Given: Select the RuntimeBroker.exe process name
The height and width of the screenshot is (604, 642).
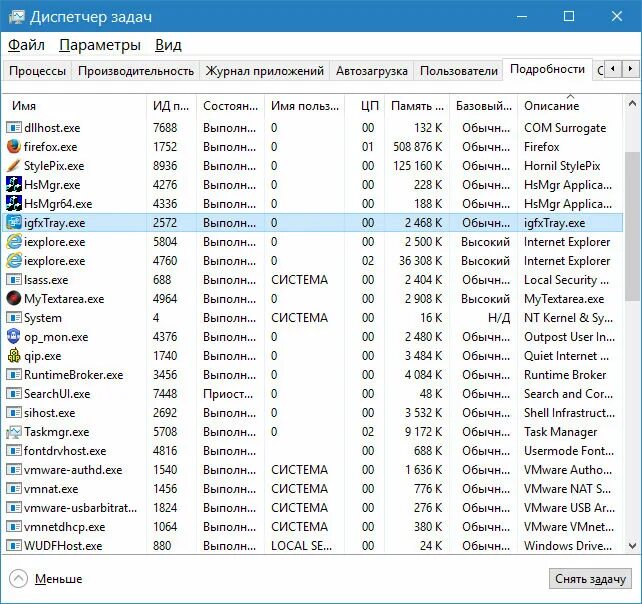Looking at the screenshot, I should [x=73, y=375].
